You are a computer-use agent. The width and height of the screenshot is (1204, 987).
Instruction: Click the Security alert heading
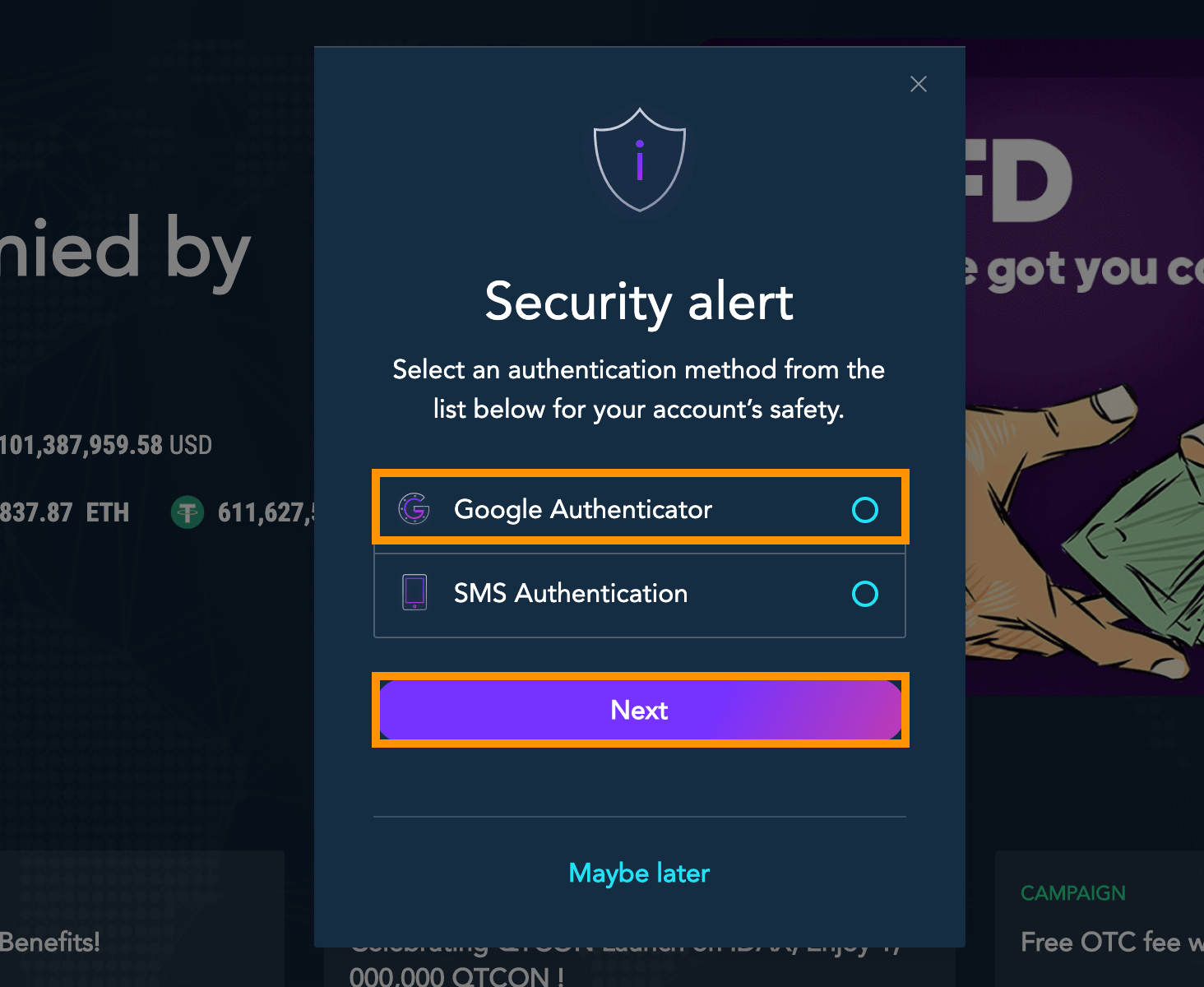[x=639, y=302]
